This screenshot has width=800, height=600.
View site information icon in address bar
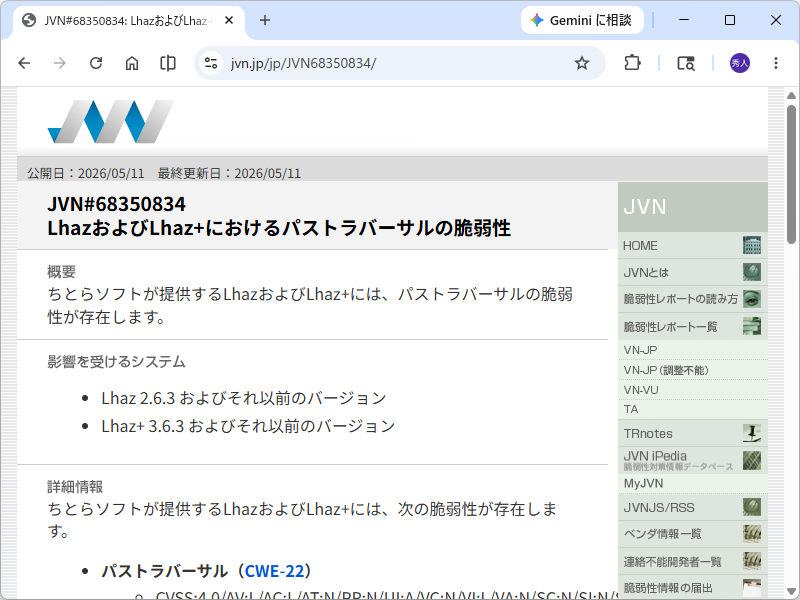211,63
